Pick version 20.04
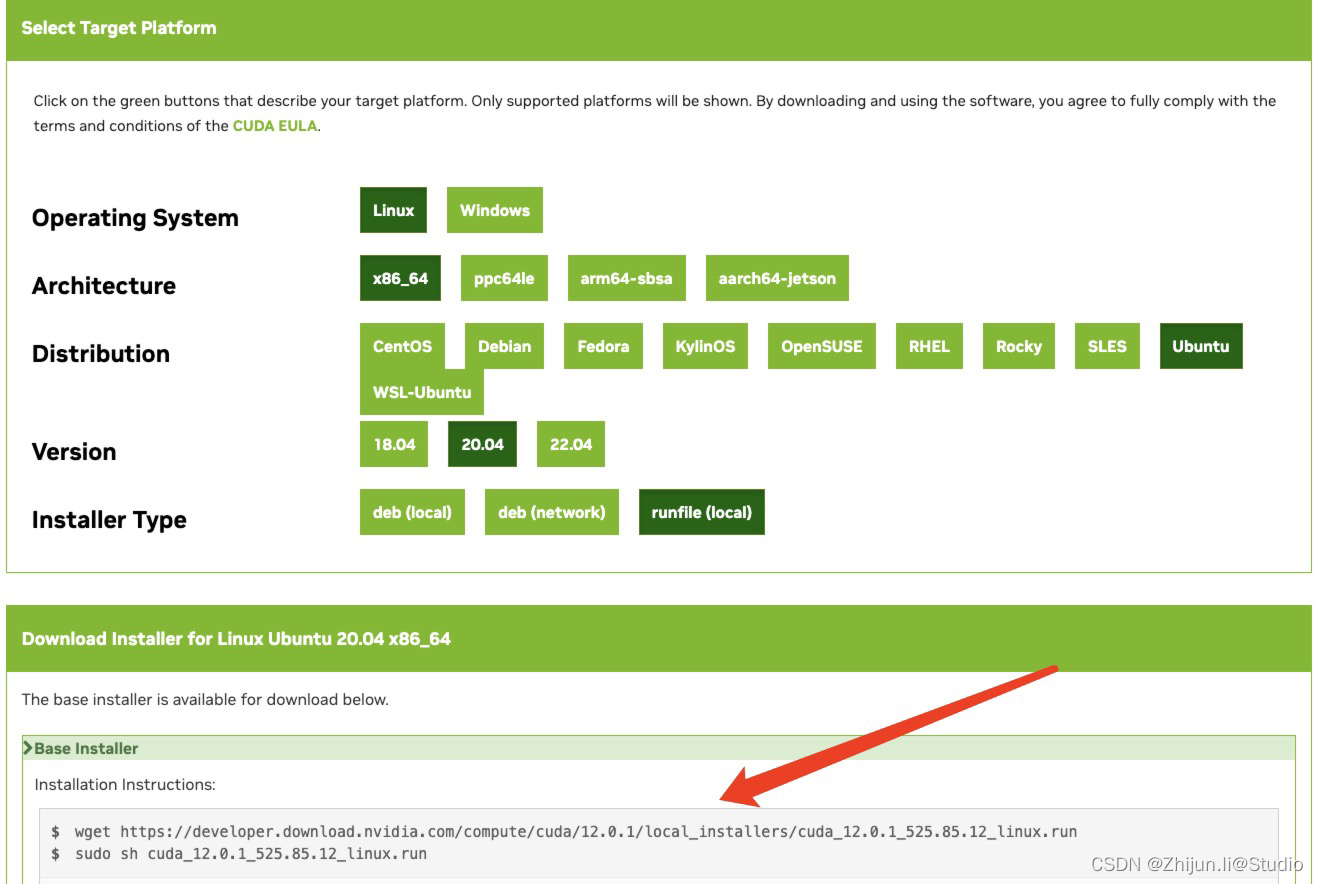The height and width of the screenshot is (884, 1318). pos(482,444)
